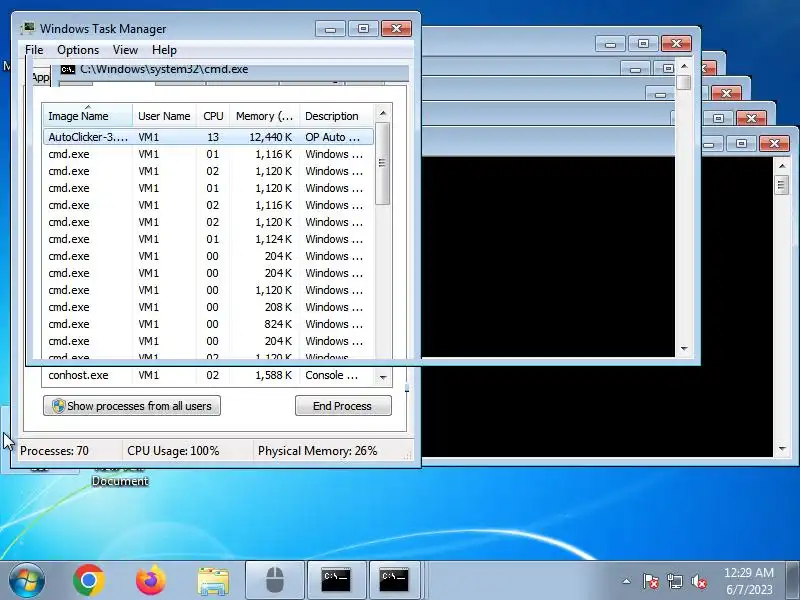Image resolution: width=800 pixels, height=600 pixels.
Task: Sort by the Memory column header
Action: coord(264,116)
